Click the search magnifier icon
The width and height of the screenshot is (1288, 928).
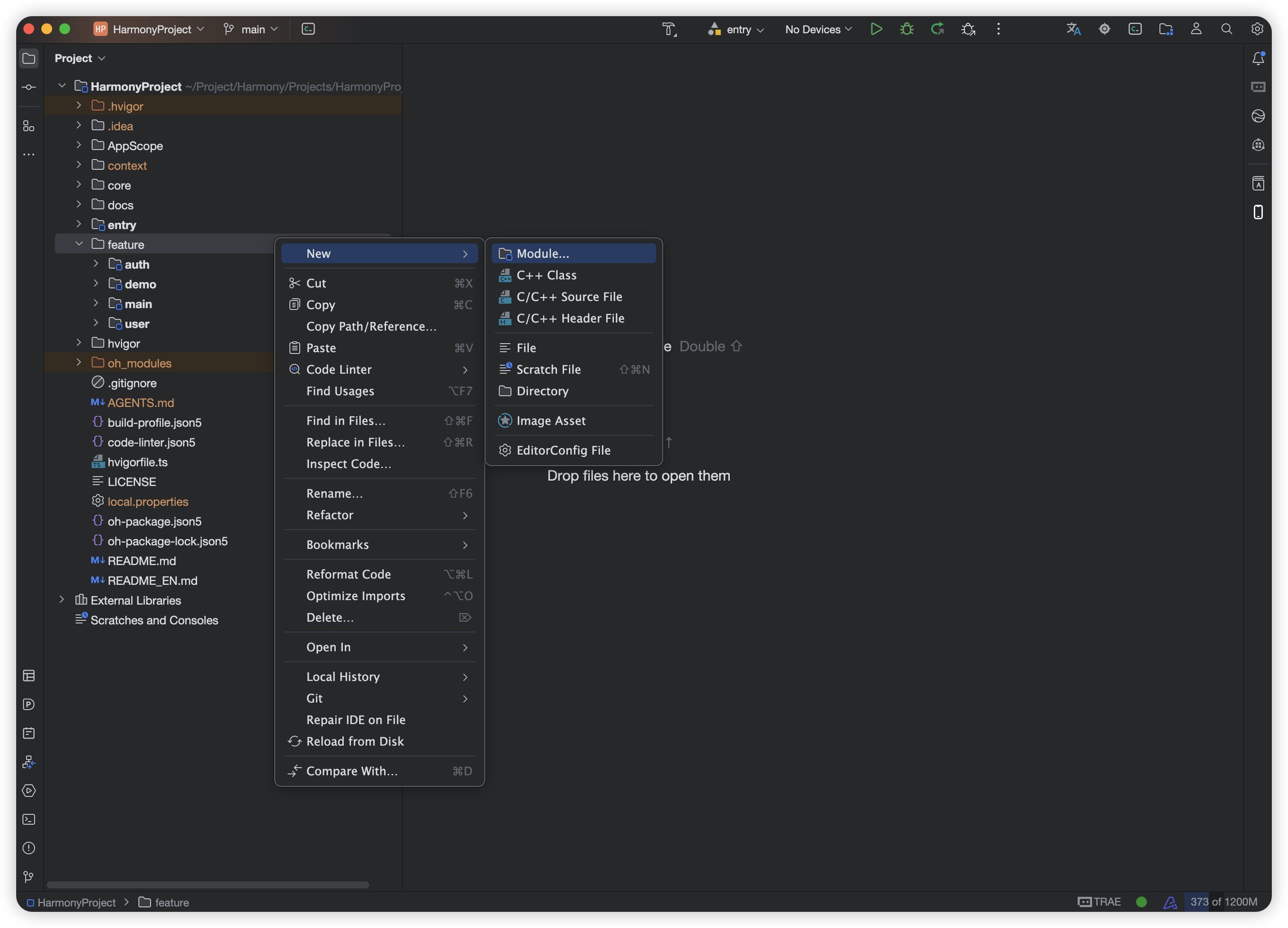coord(1227,29)
